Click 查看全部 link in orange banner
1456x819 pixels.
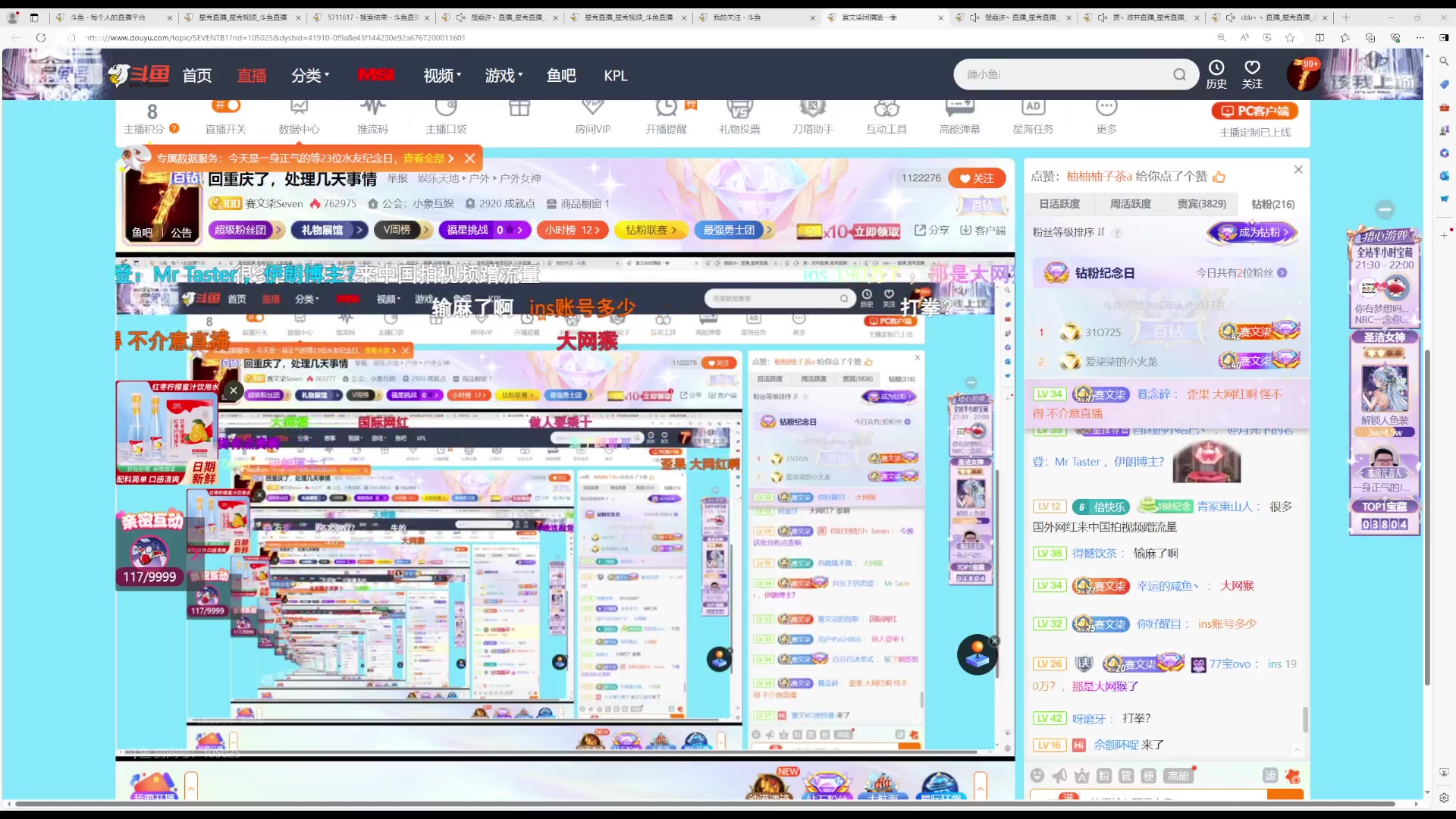(x=428, y=158)
